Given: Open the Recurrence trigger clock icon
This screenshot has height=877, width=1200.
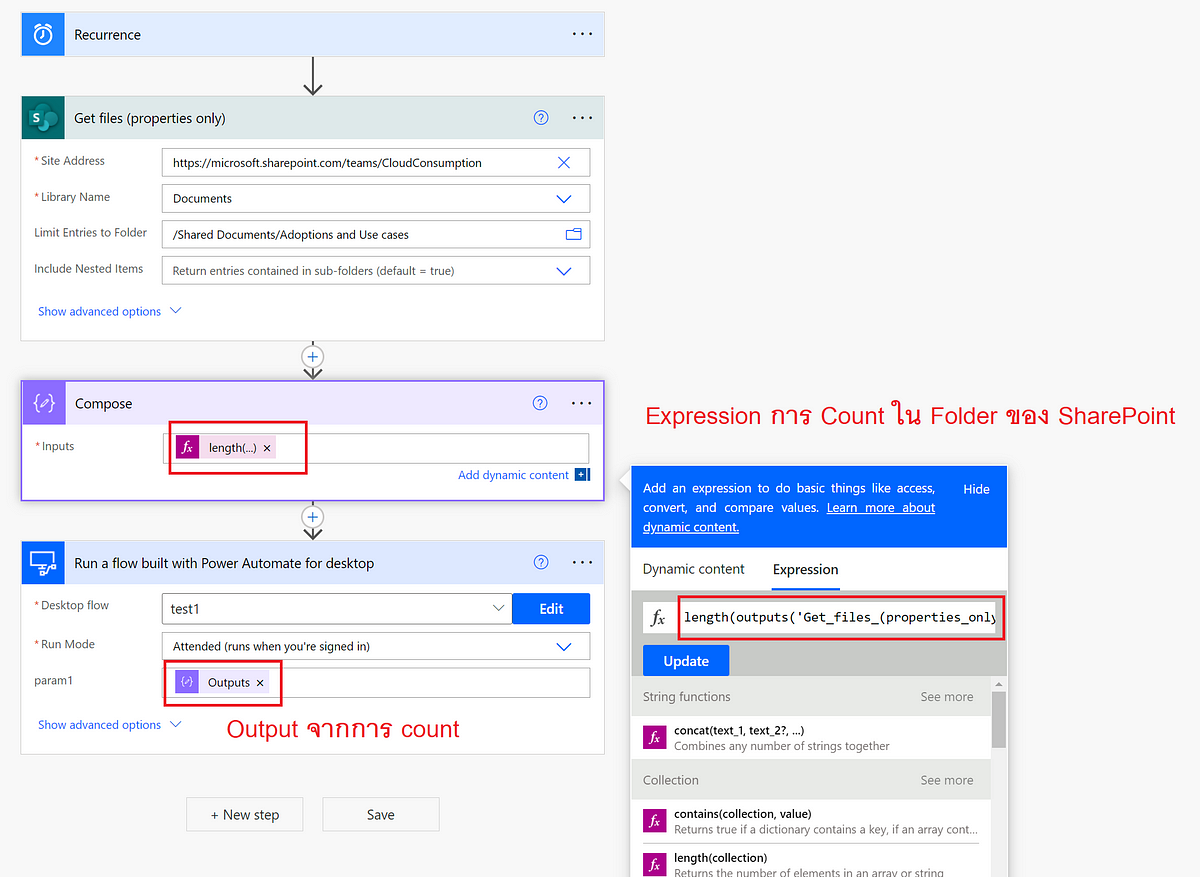Looking at the screenshot, I should 42,33.
